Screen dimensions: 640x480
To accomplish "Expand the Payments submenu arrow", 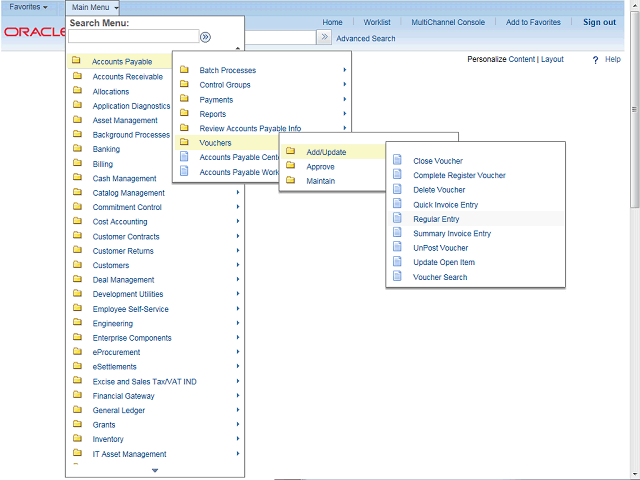I will [x=345, y=99].
